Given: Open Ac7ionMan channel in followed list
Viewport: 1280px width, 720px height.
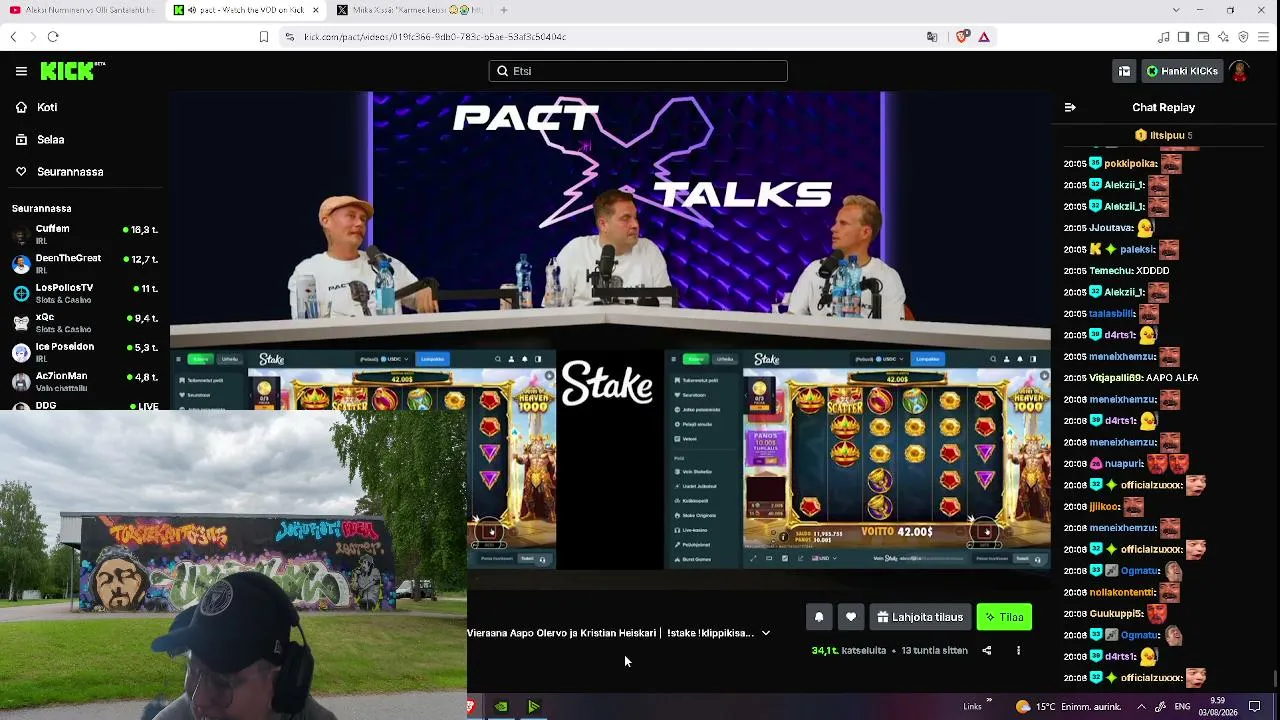Looking at the screenshot, I should click(85, 381).
